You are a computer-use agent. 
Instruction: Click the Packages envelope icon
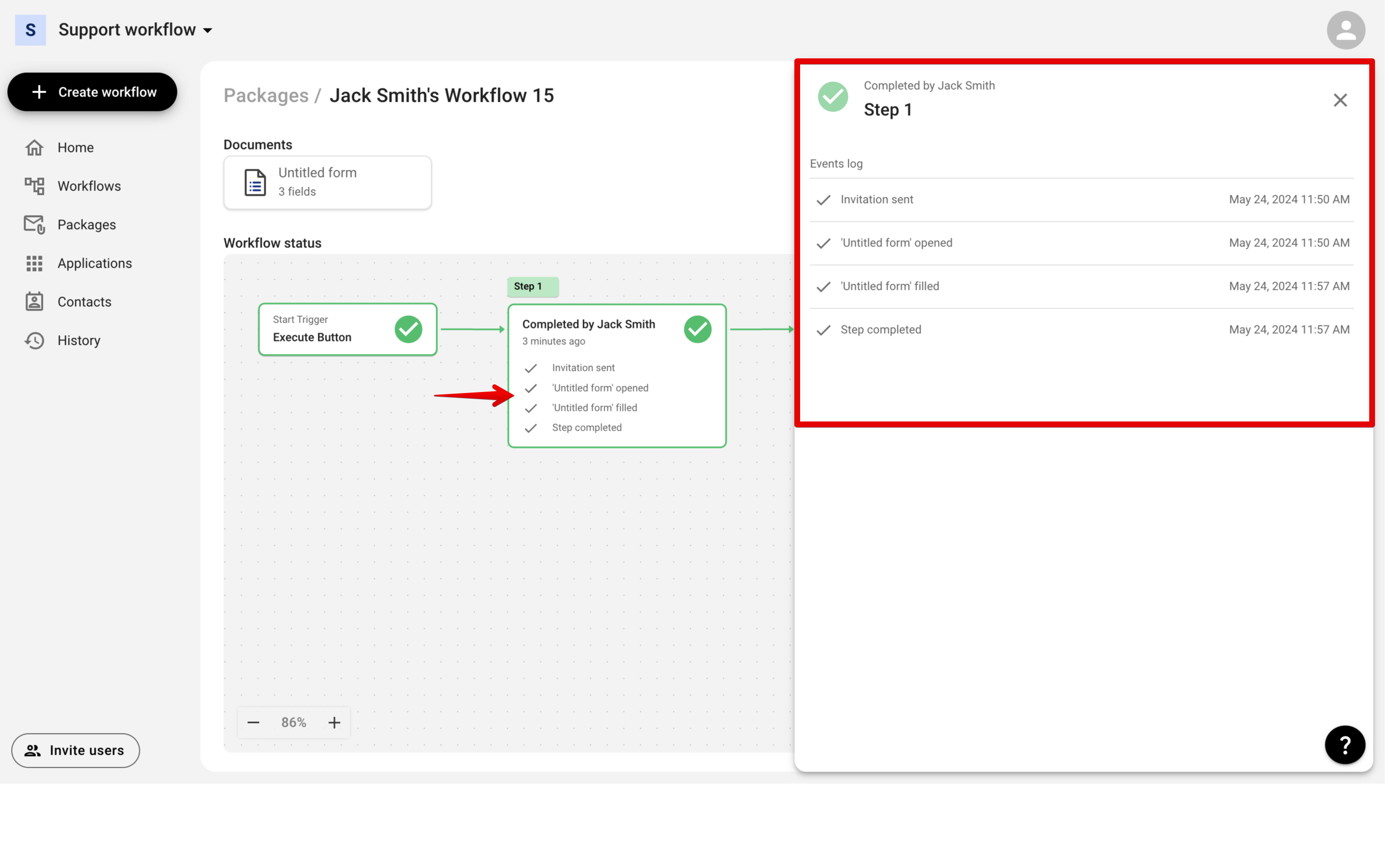coord(34,224)
